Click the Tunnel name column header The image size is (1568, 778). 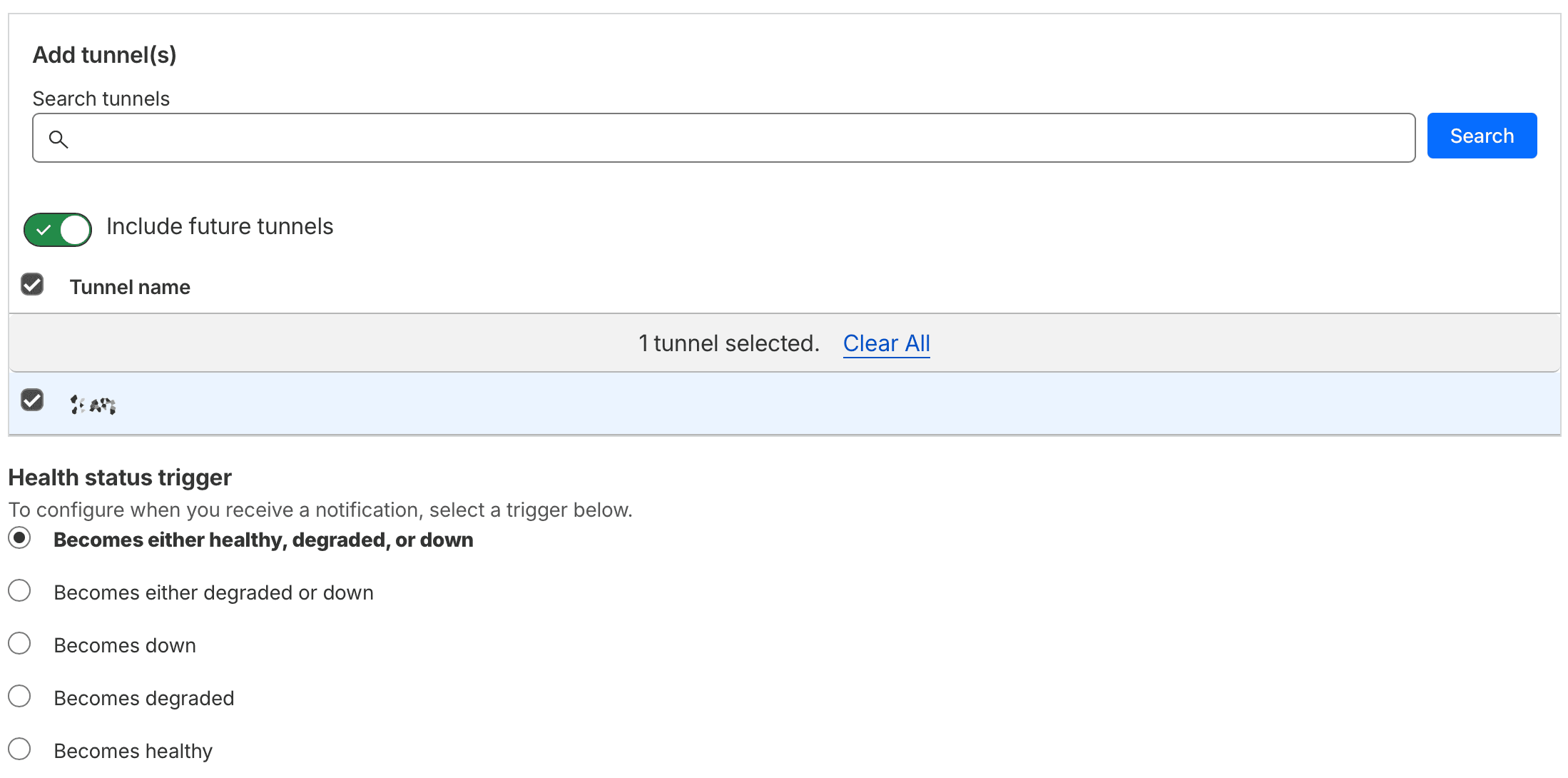coord(130,287)
